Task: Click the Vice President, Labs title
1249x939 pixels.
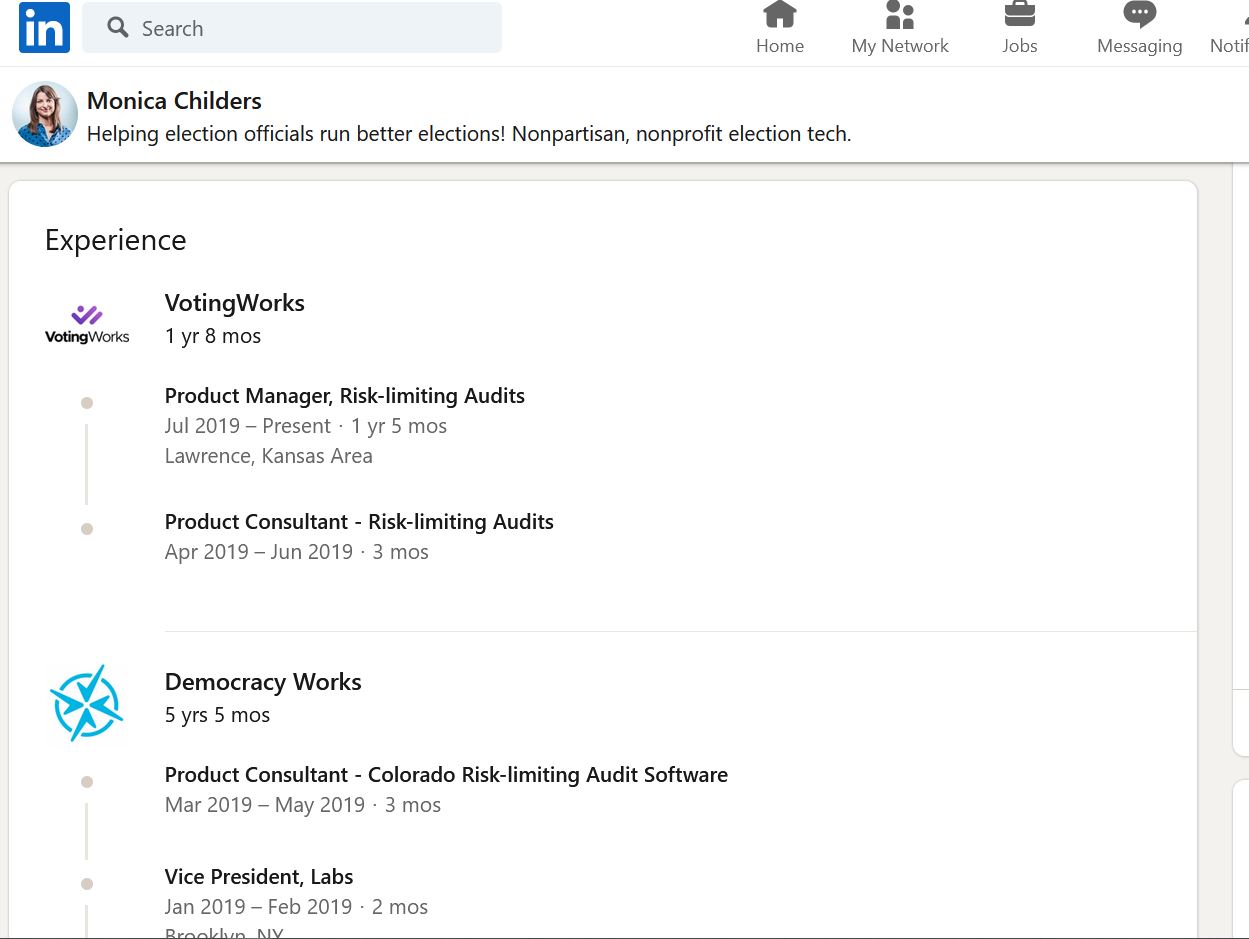Action: [259, 877]
